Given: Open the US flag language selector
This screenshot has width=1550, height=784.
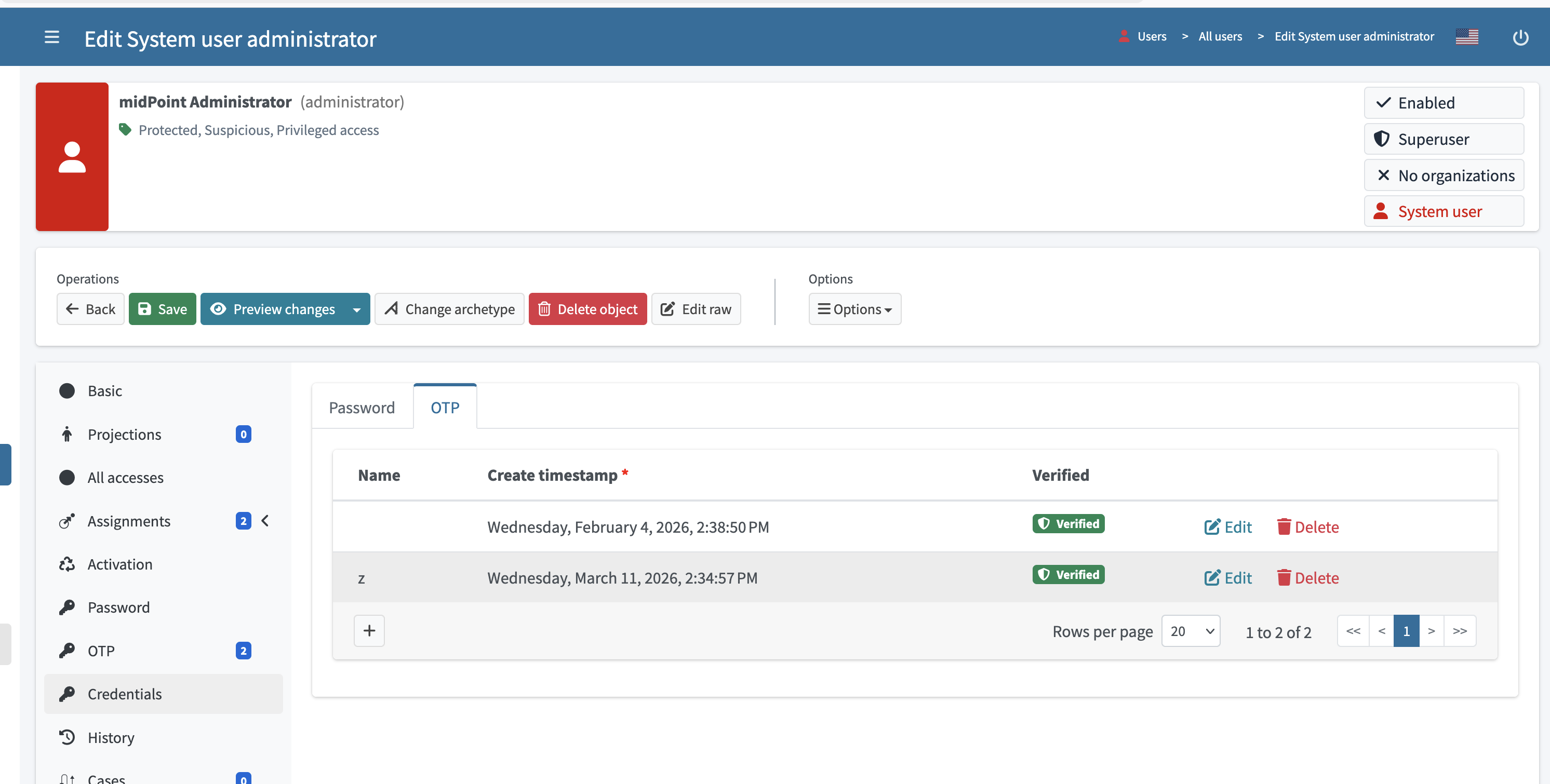Looking at the screenshot, I should (x=1467, y=37).
